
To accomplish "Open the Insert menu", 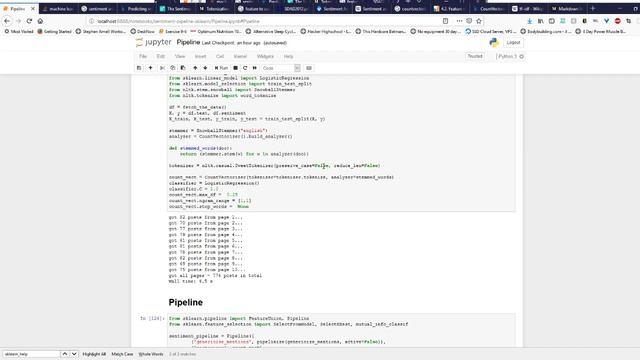I will 200,56.
